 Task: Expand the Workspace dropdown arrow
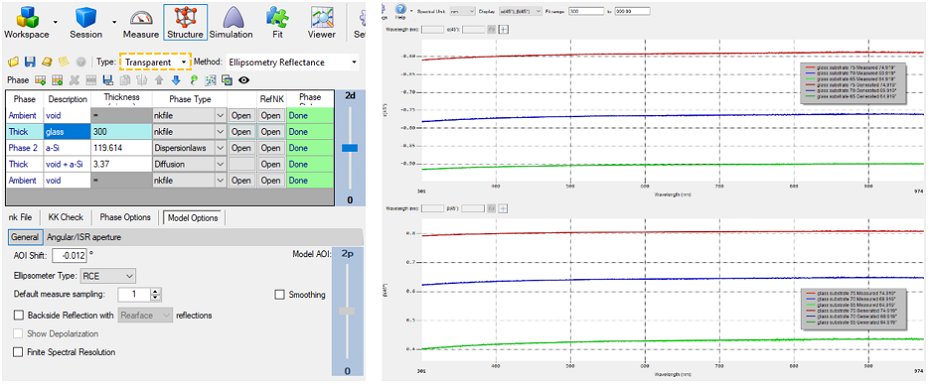coord(56,22)
